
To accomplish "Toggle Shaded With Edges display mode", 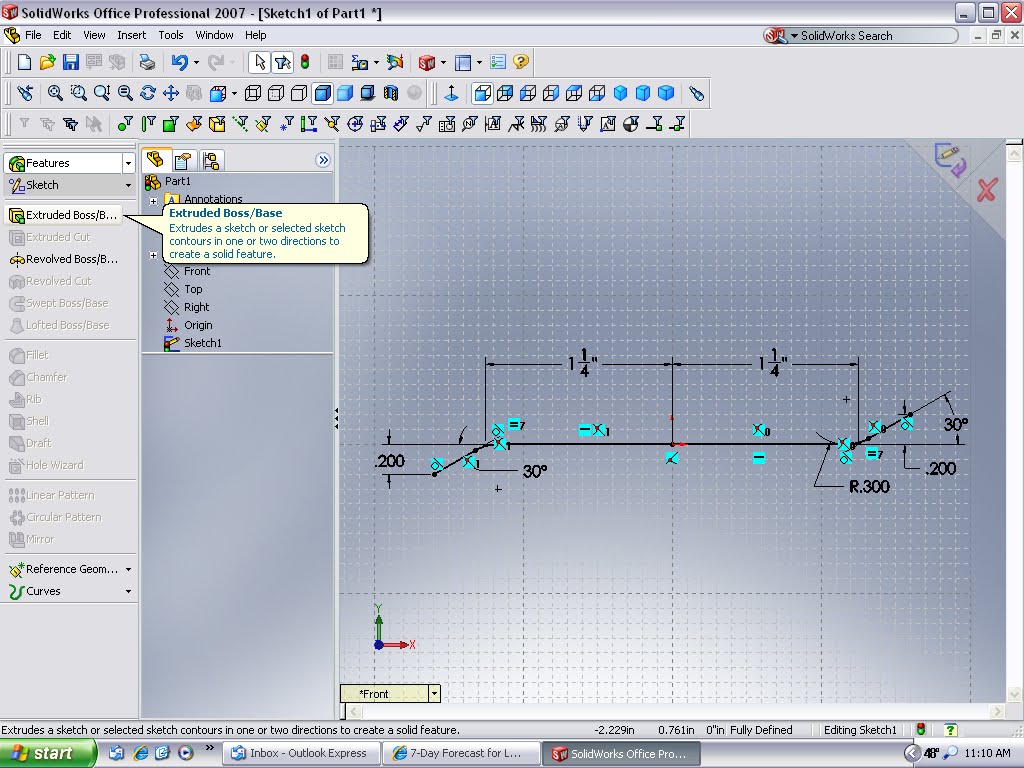I will (x=322, y=93).
